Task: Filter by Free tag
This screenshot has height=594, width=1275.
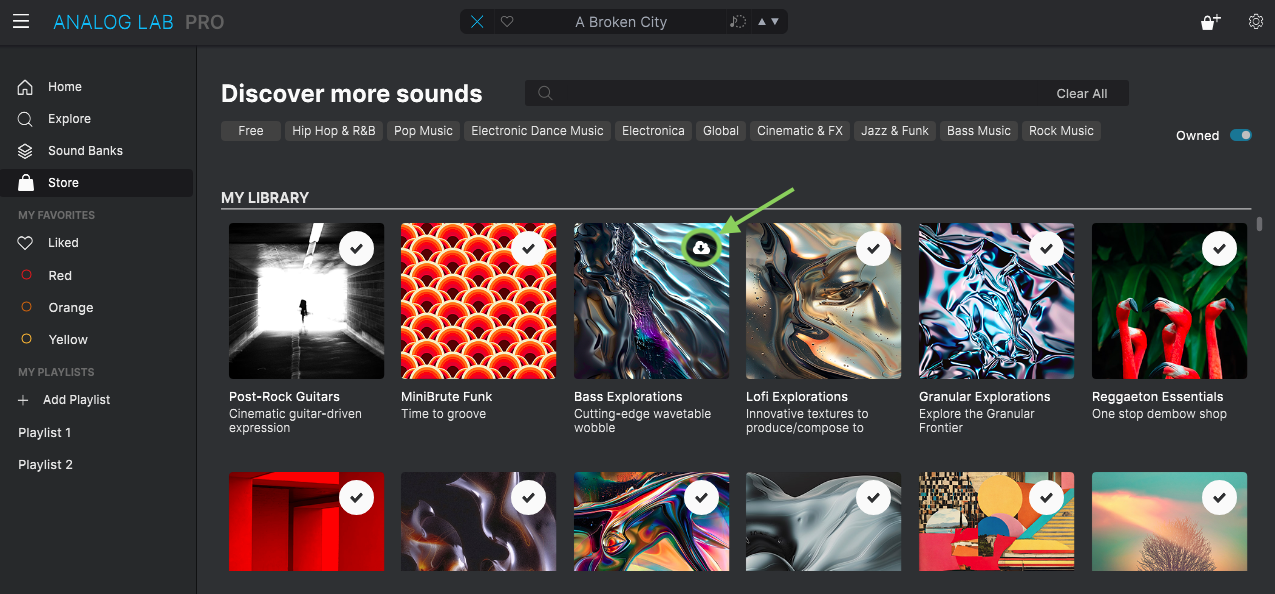Action: (x=251, y=131)
